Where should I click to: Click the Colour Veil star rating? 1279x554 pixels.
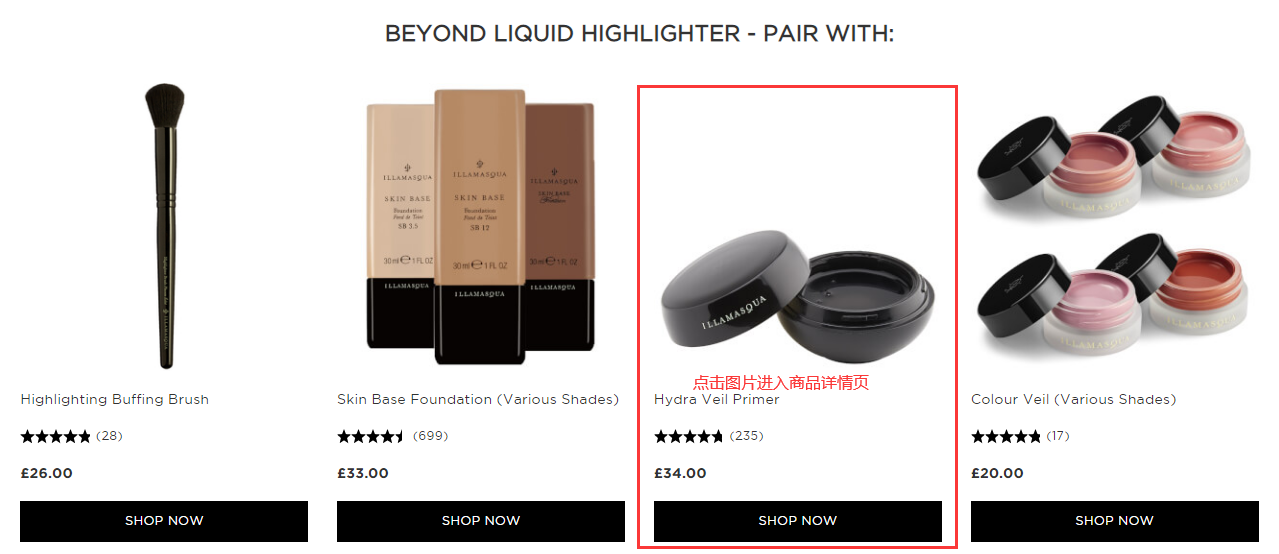tap(1006, 436)
